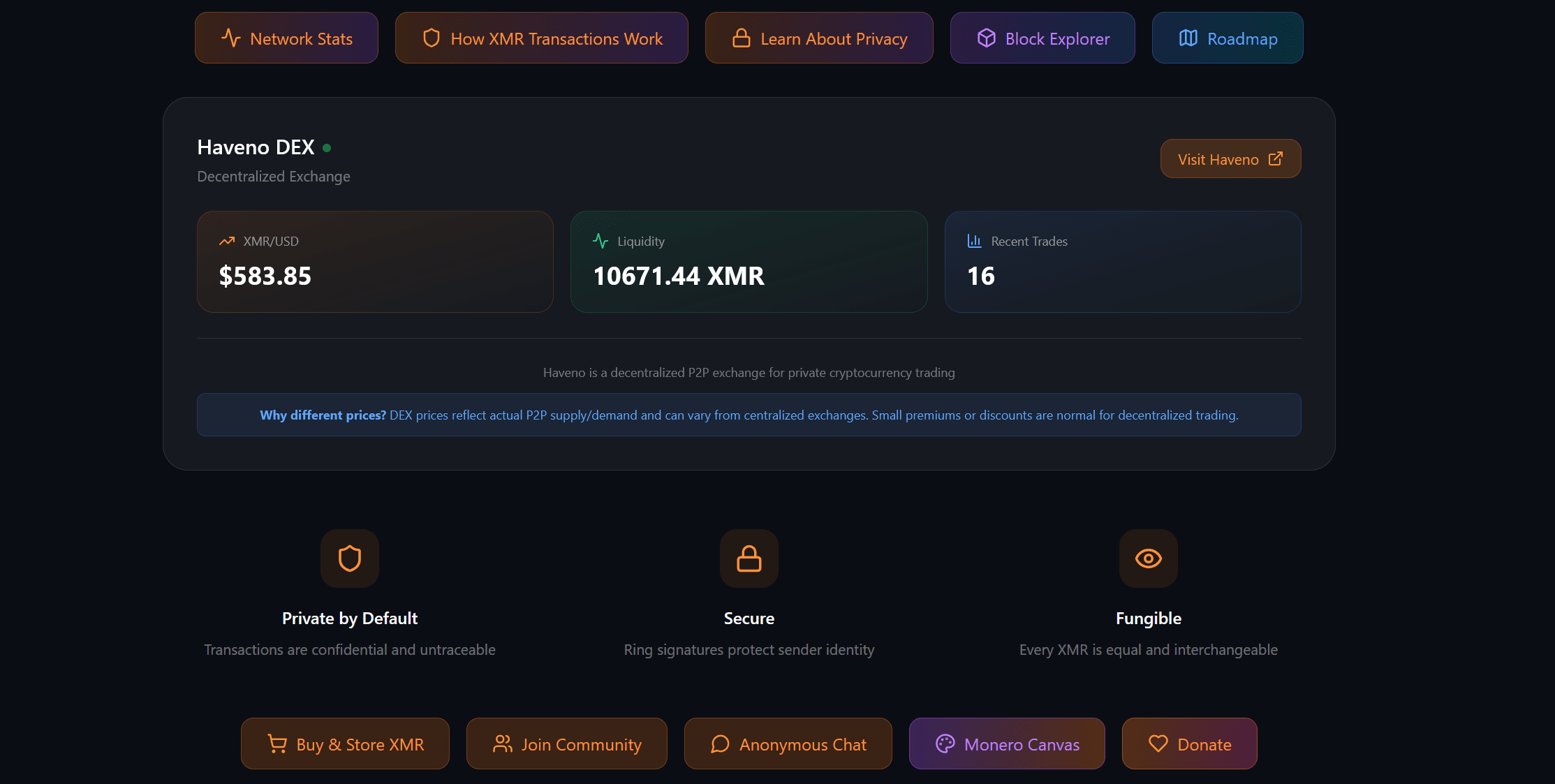This screenshot has width=1555, height=784.
Task: Click the green online status dot beside Haveno DEX
Action: point(327,148)
